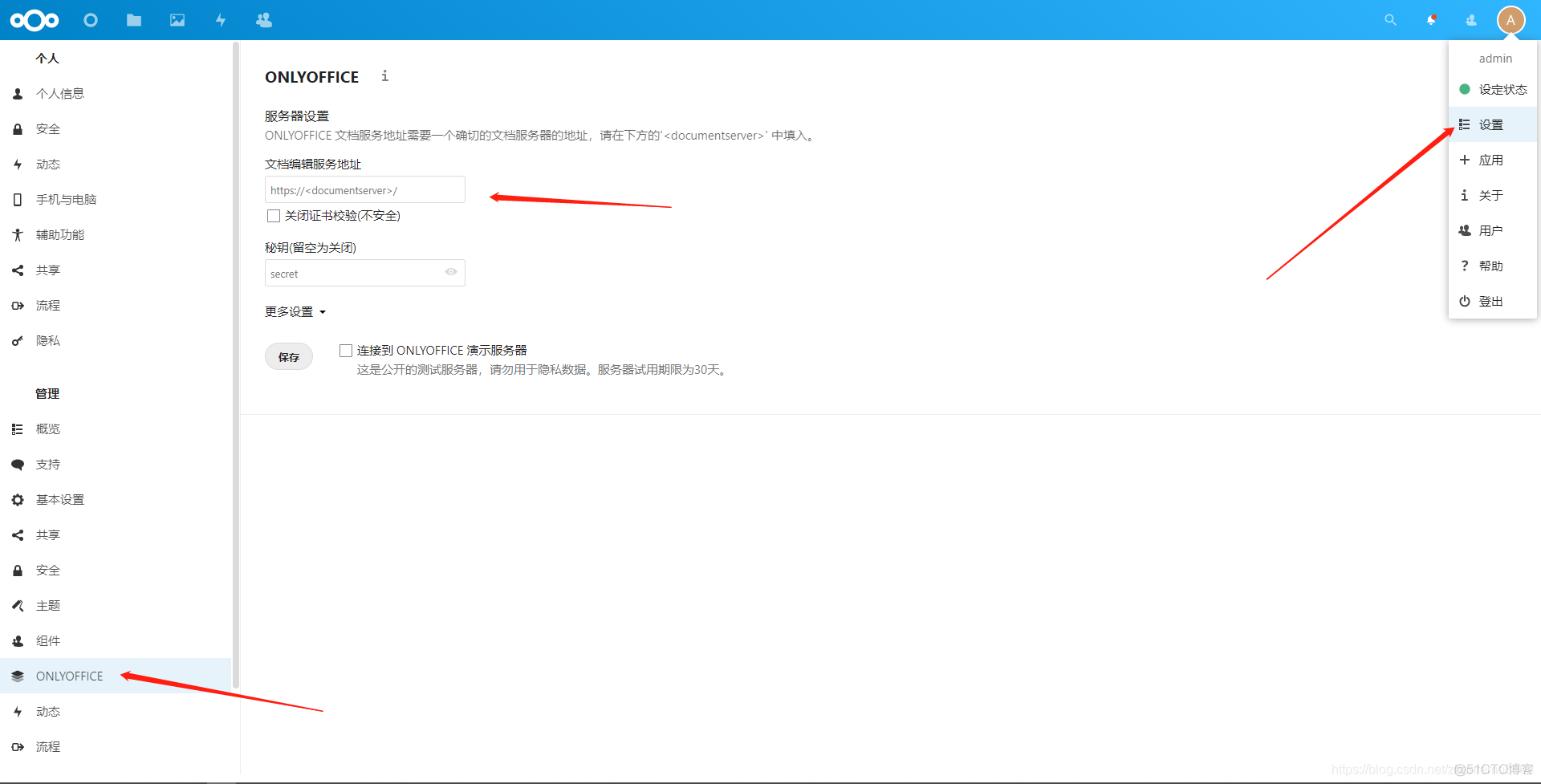Viewport: 1541px width, 784px height.
Task: Click the 保存 button
Action: (289, 357)
